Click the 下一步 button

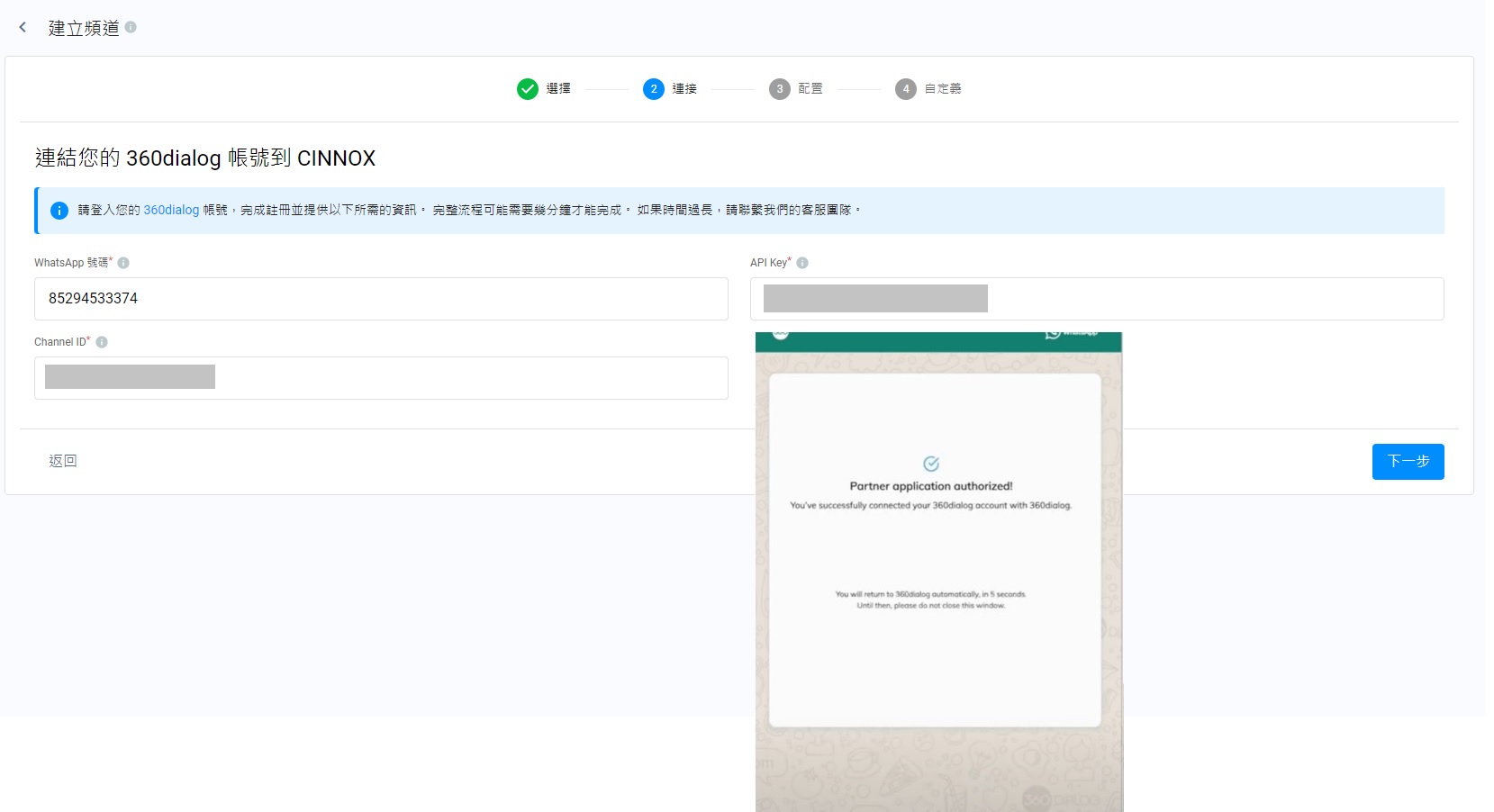(1408, 462)
